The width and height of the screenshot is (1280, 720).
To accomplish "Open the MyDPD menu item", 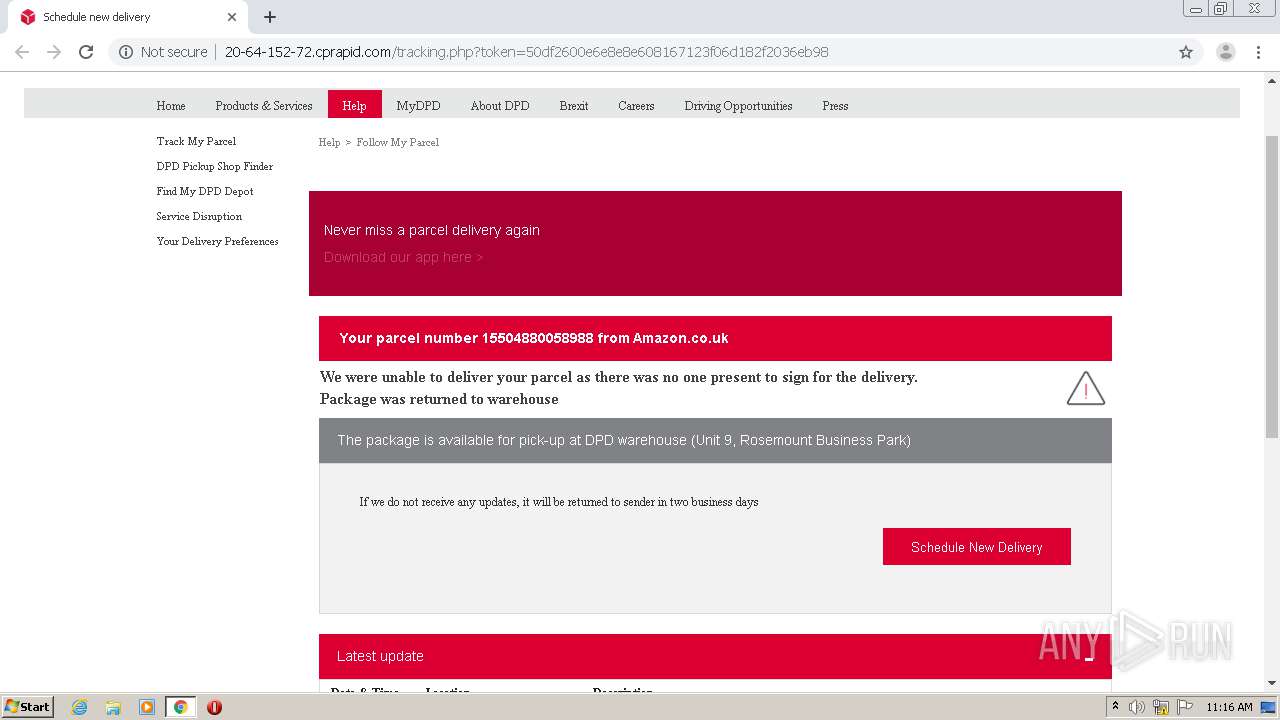I will click(x=418, y=106).
